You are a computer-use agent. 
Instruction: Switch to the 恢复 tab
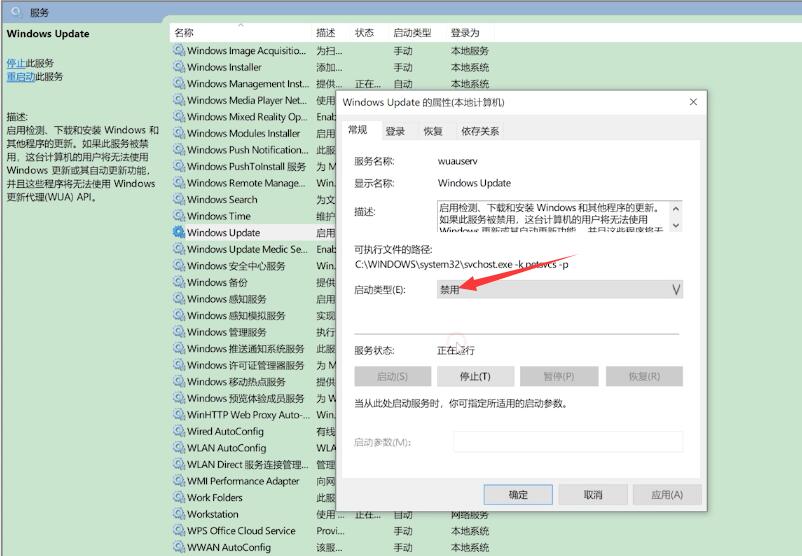coord(433,131)
